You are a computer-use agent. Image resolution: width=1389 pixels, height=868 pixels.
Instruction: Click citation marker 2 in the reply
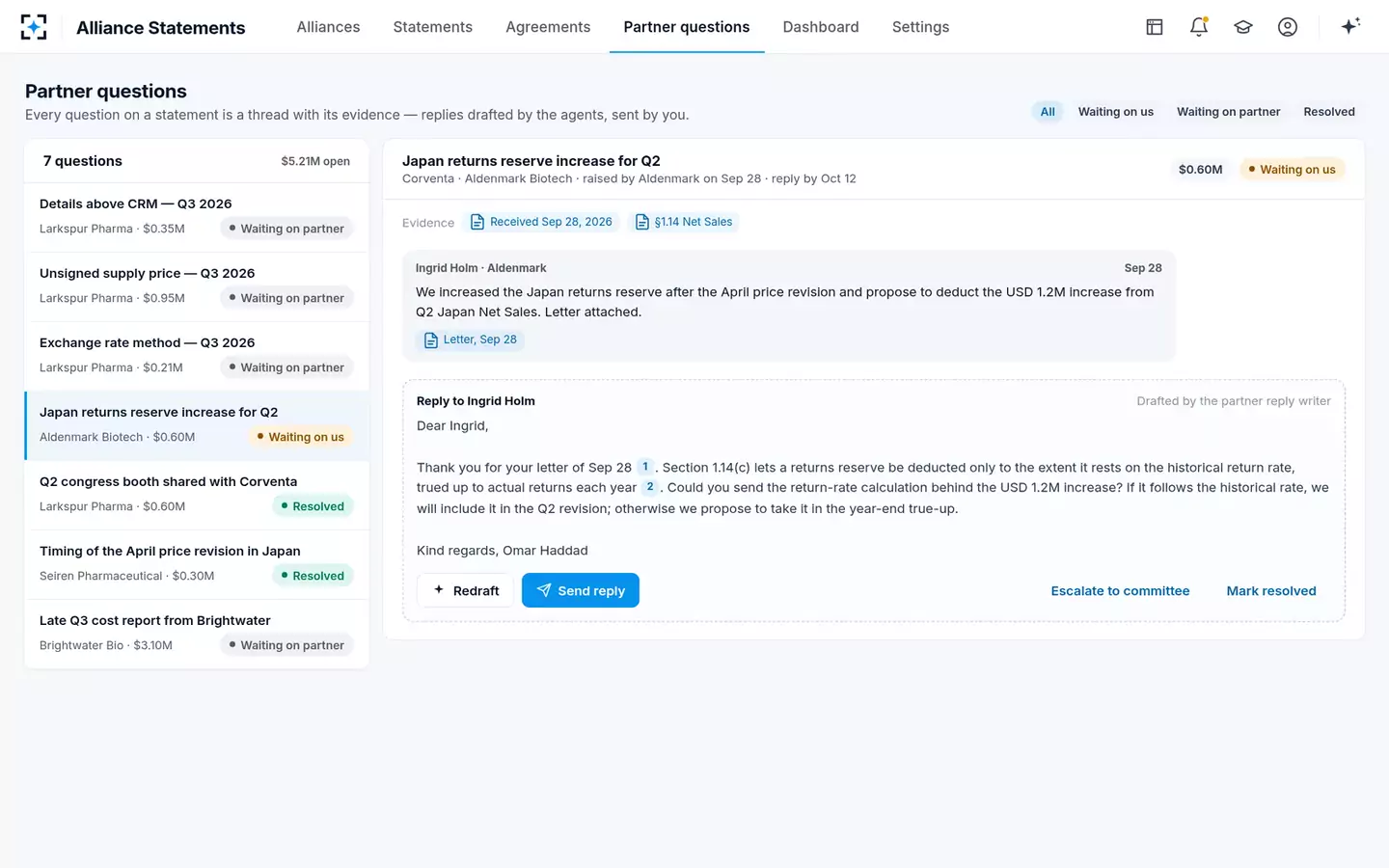coord(650,487)
